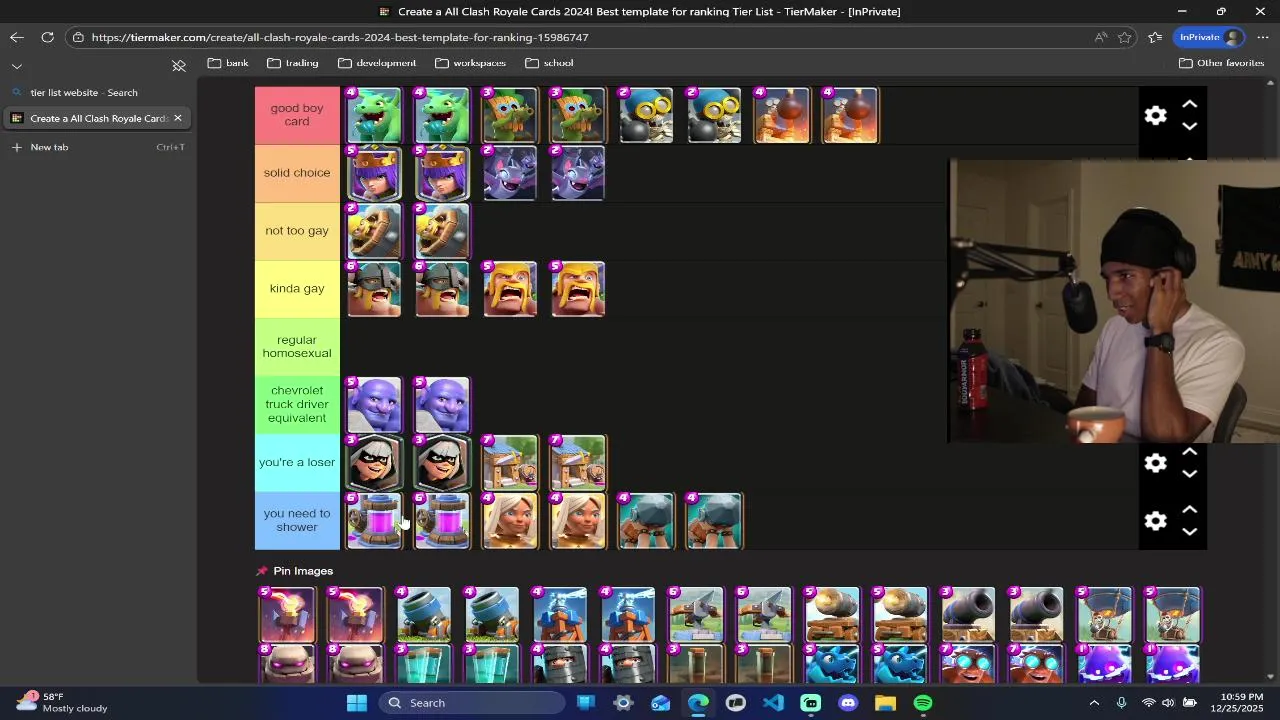1280x720 pixels.
Task: Select leftmost Mortar card in image pool
Action: (x=423, y=614)
